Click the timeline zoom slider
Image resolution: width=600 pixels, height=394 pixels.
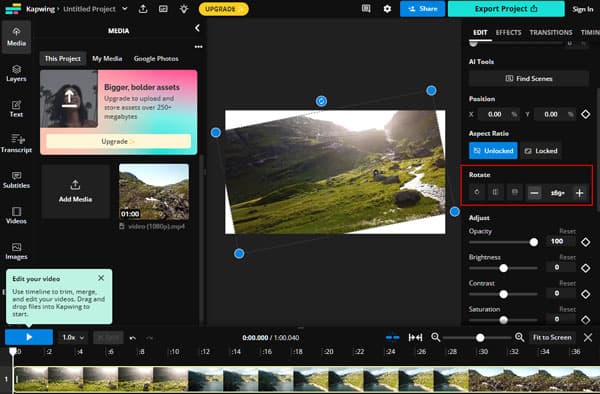pos(477,337)
